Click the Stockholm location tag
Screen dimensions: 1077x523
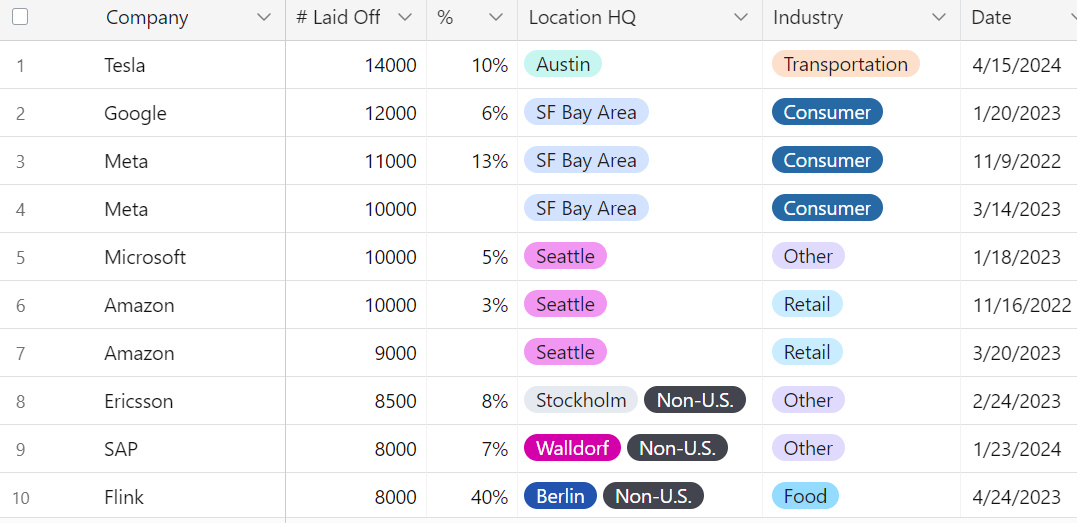point(581,400)
